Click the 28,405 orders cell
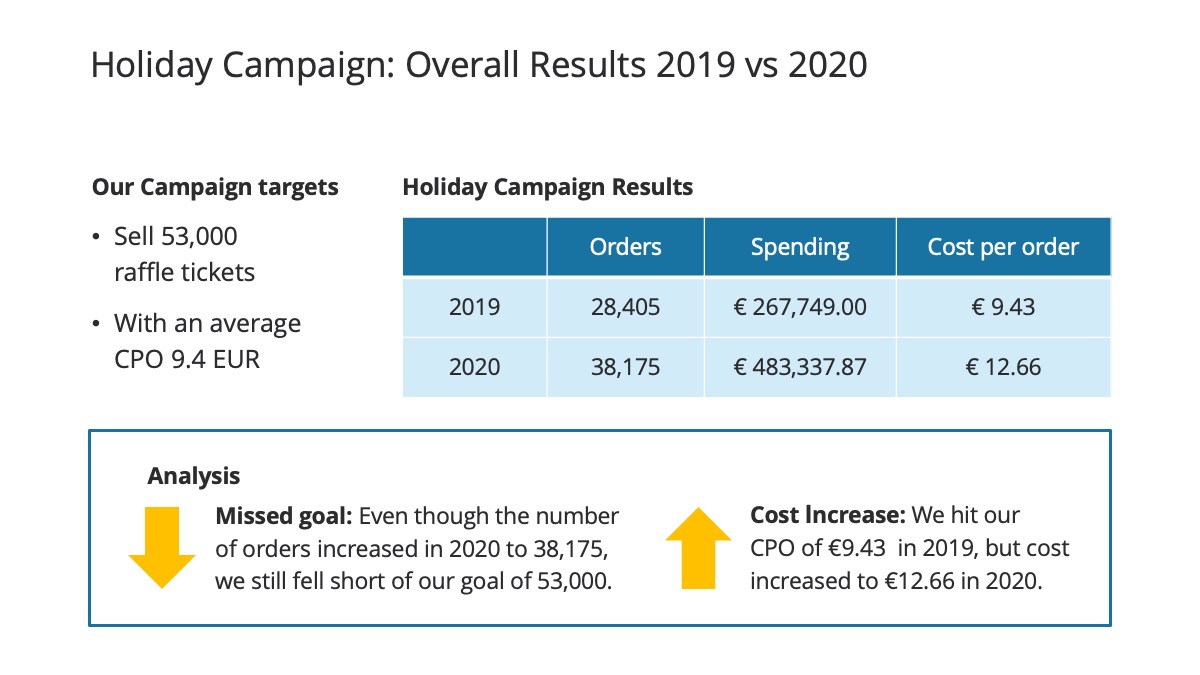The image size is (1200, 675). [x=625, y=307]
